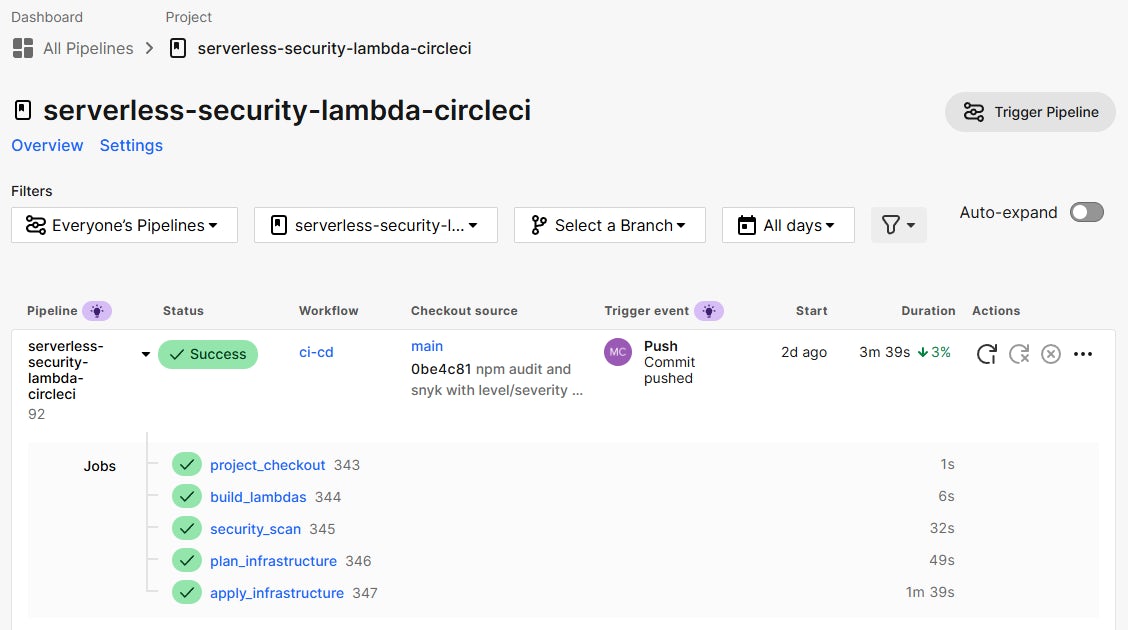Rerun the workflow from start
Screen dimensions: 1128x630
click(x=986, y=353)
